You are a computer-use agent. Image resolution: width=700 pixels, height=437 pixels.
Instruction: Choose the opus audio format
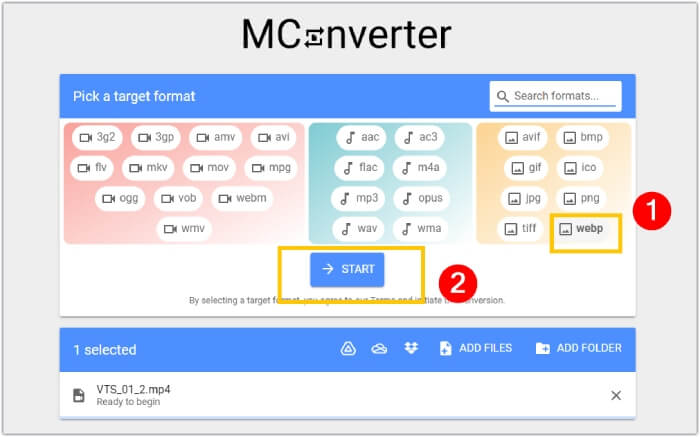click(x=422, y=198)
